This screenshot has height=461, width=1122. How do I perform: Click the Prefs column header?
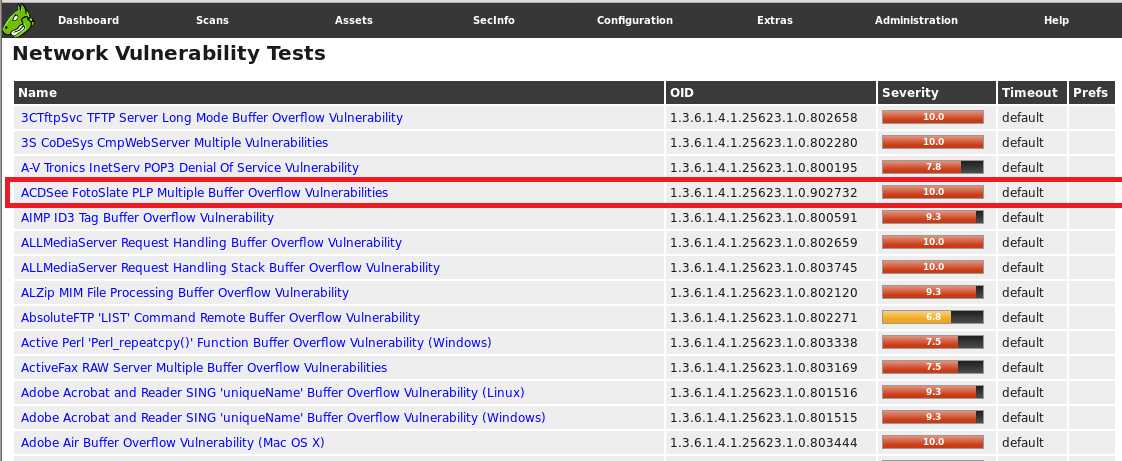[x=1091, y=92]
